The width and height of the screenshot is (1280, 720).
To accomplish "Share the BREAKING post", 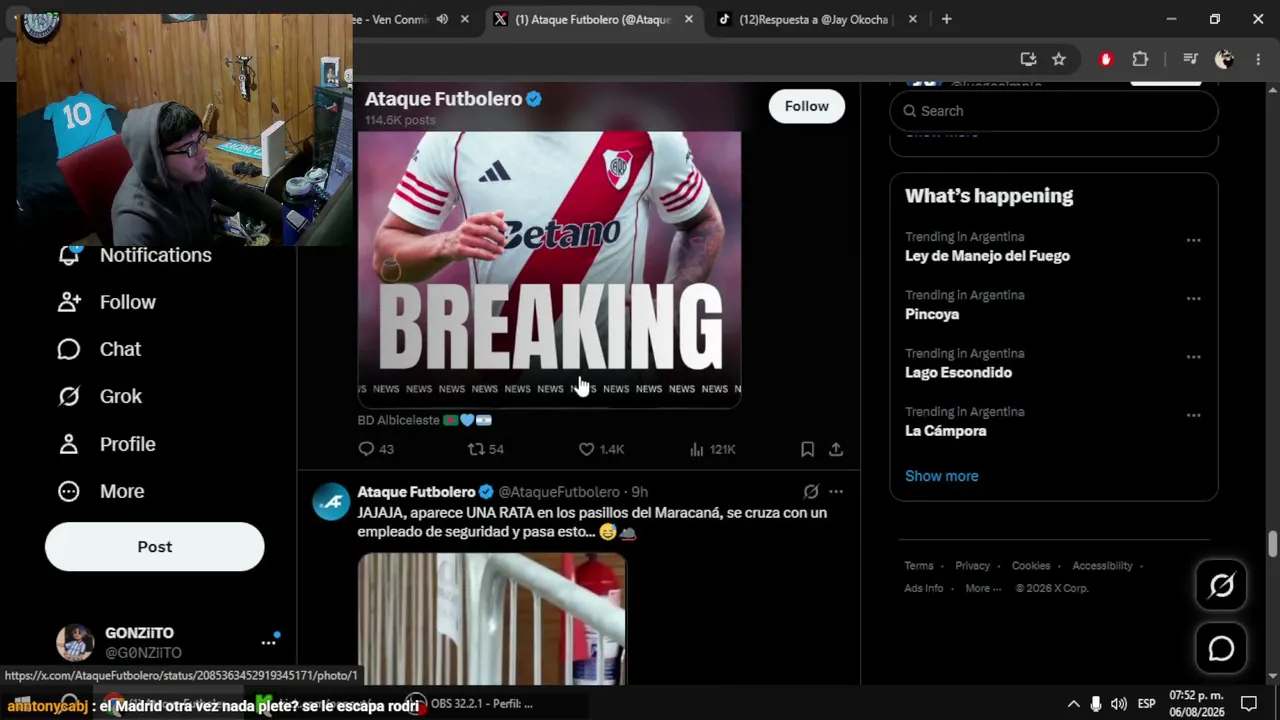I will click(836, 449).
